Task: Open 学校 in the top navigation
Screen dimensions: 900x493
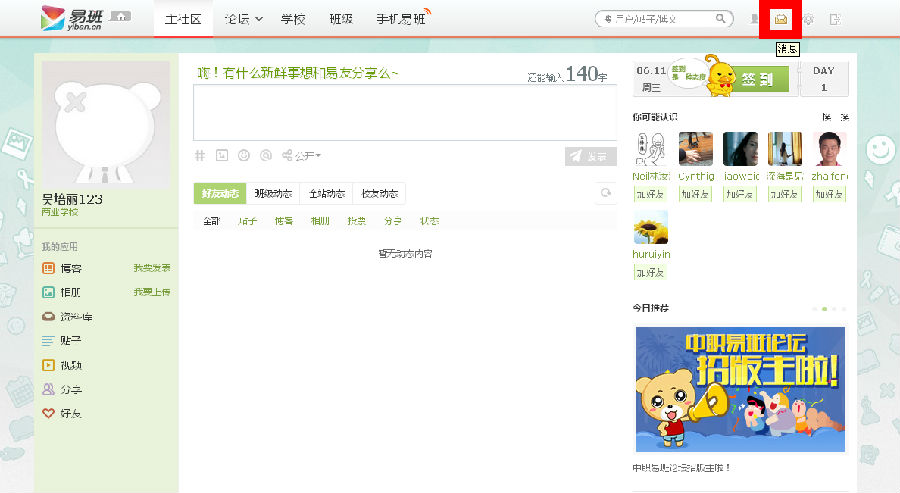Action: coord(293,19)
